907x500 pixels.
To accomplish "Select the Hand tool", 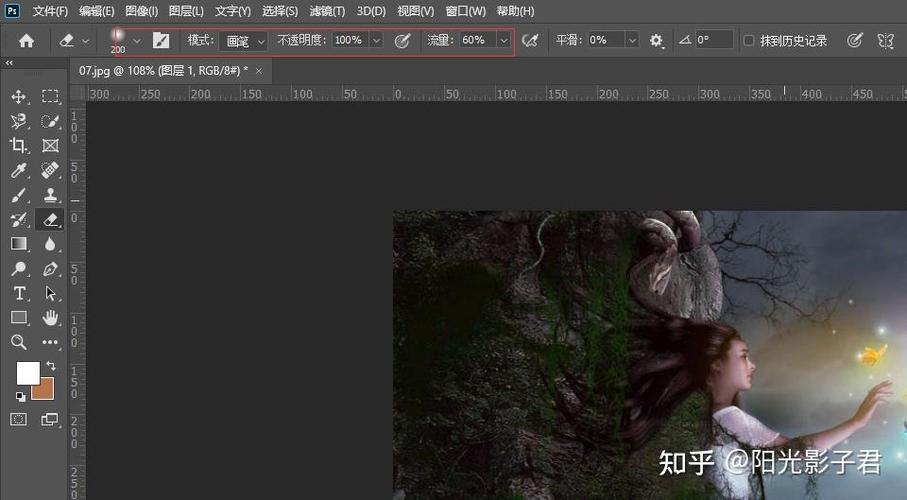I will 50,318.
